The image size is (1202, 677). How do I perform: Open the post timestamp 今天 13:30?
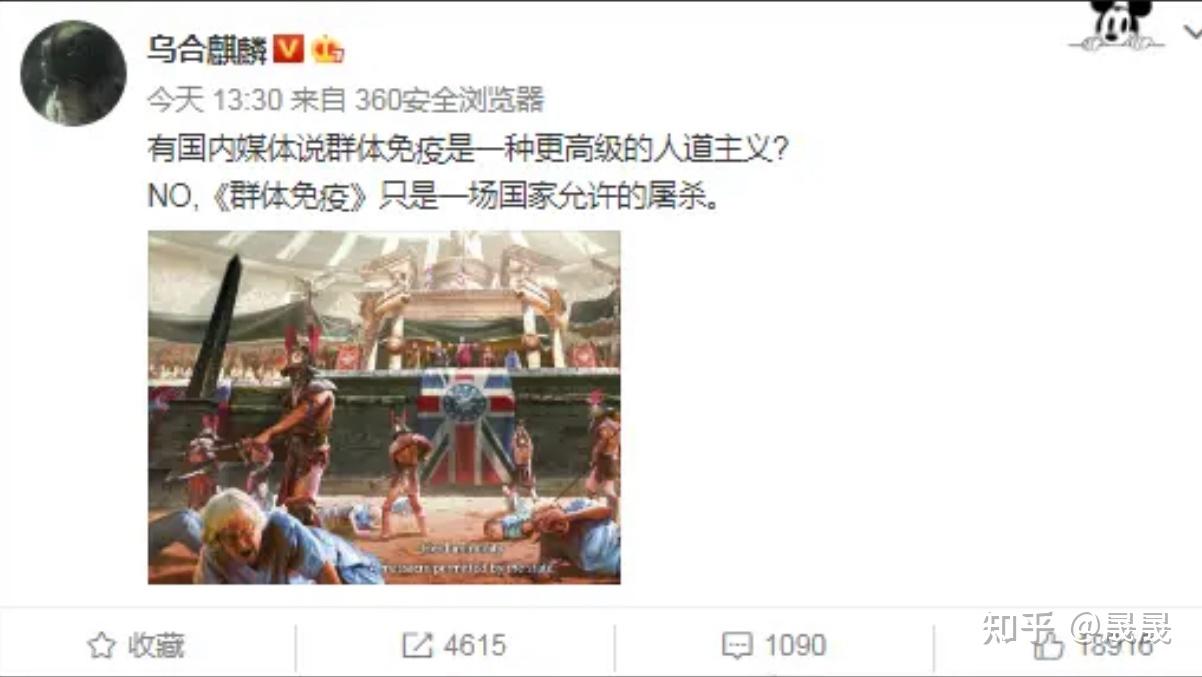click(x=214, y=100)
